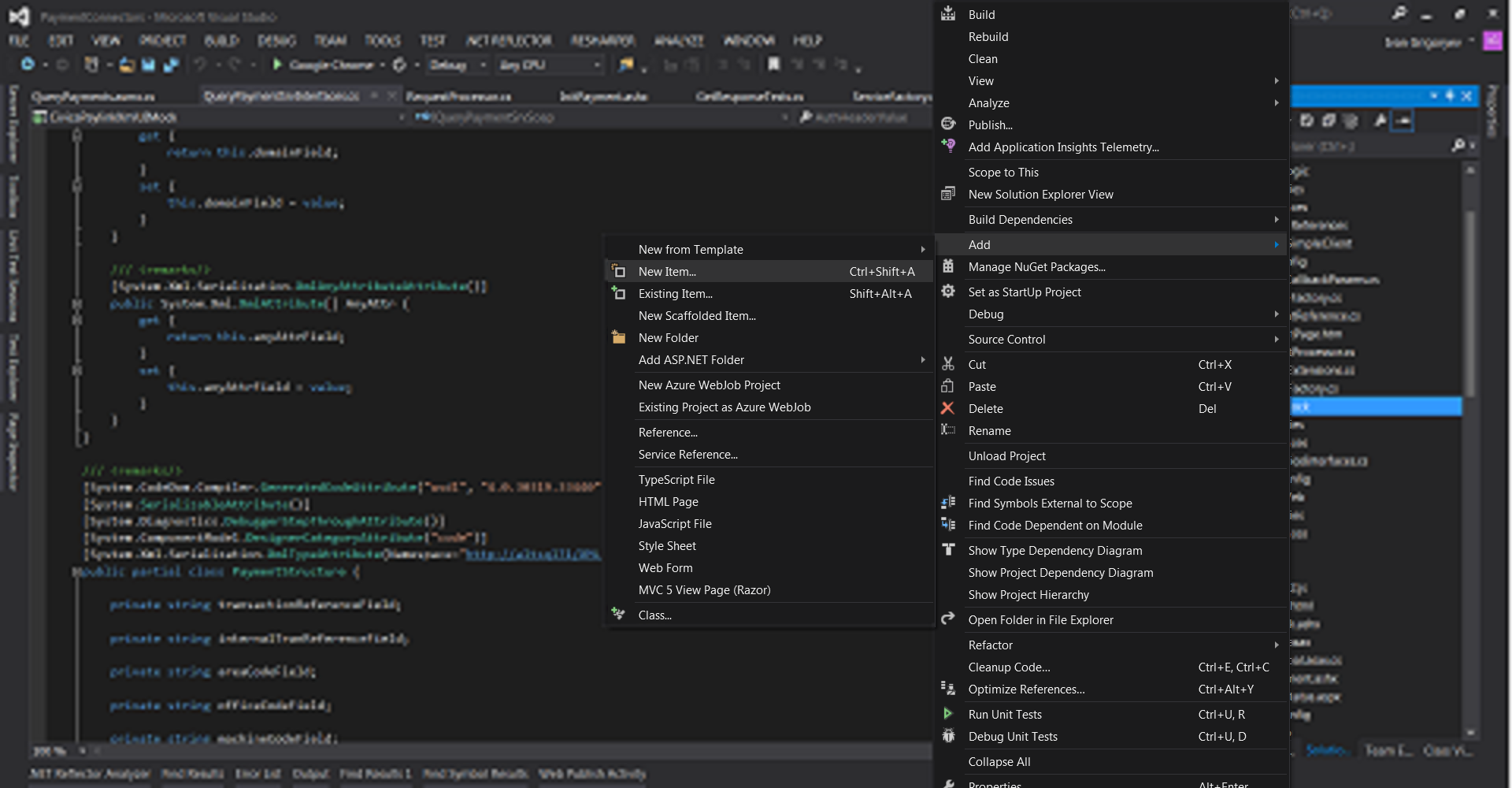Click the search icon in Solution Explorer
This screenshot has height=788, width=1512.
tap(1458, 147)
